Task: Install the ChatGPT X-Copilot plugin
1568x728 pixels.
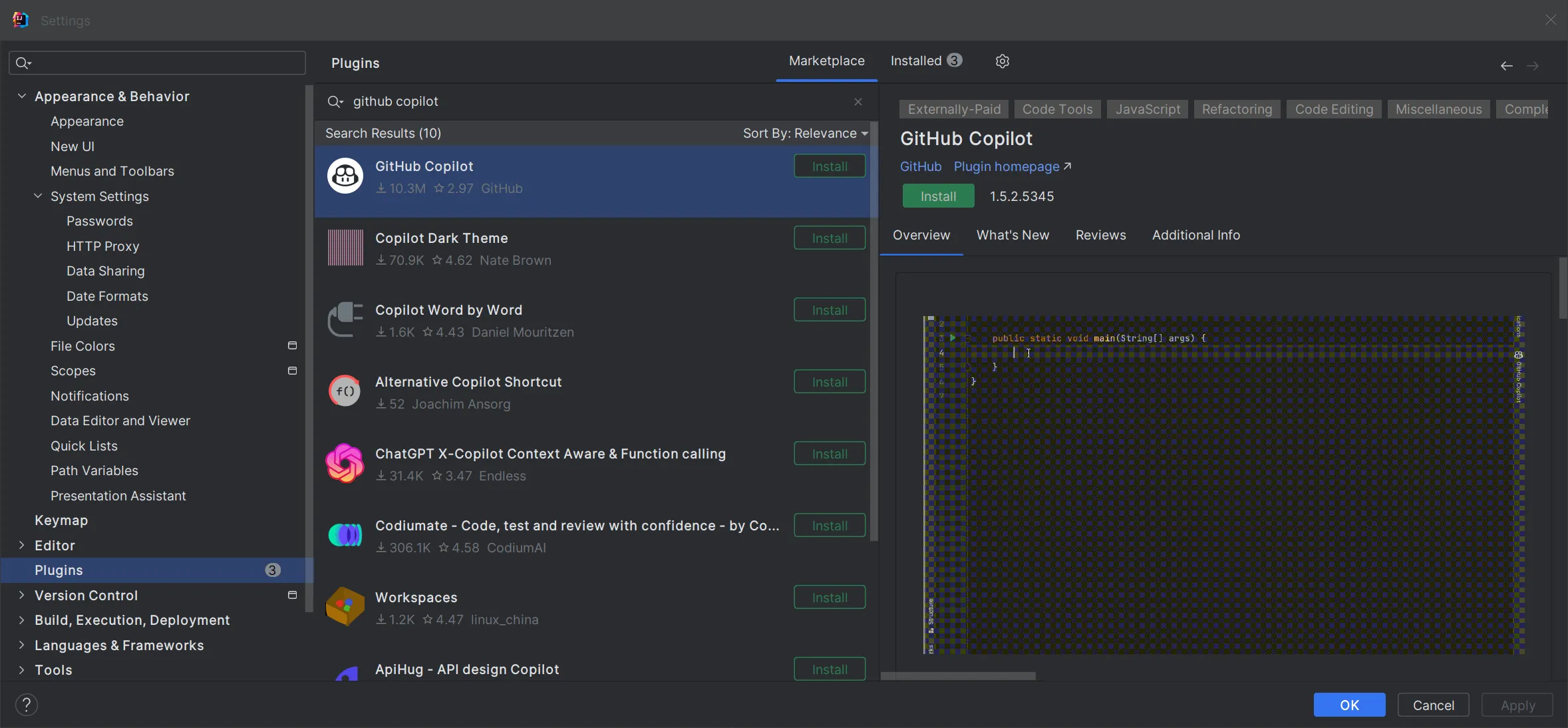Action: (x=830, y=454)
